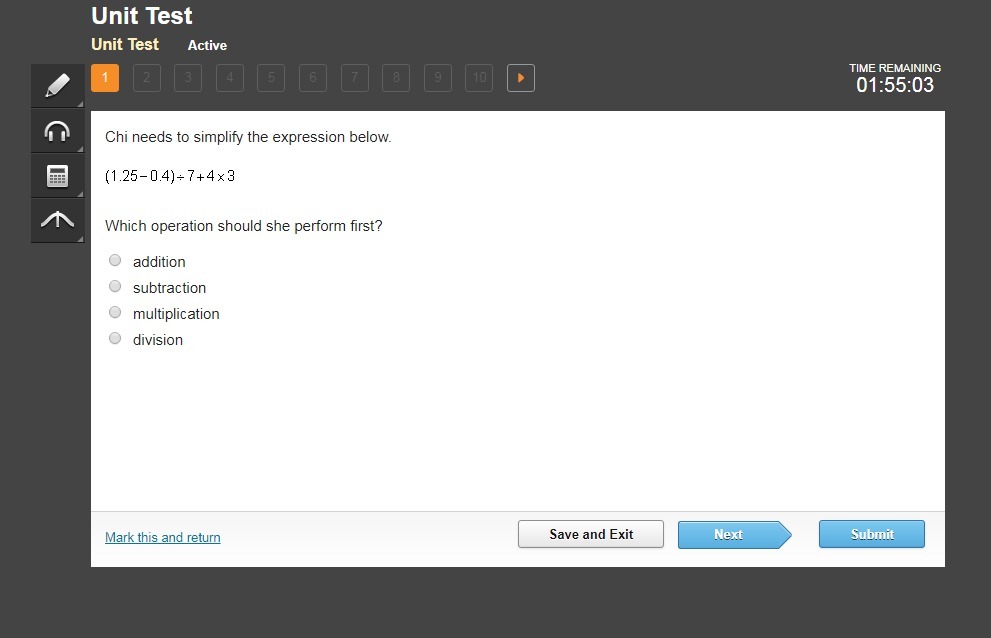Collapse the tool sidebar with the up arrow

coord(57,221)
